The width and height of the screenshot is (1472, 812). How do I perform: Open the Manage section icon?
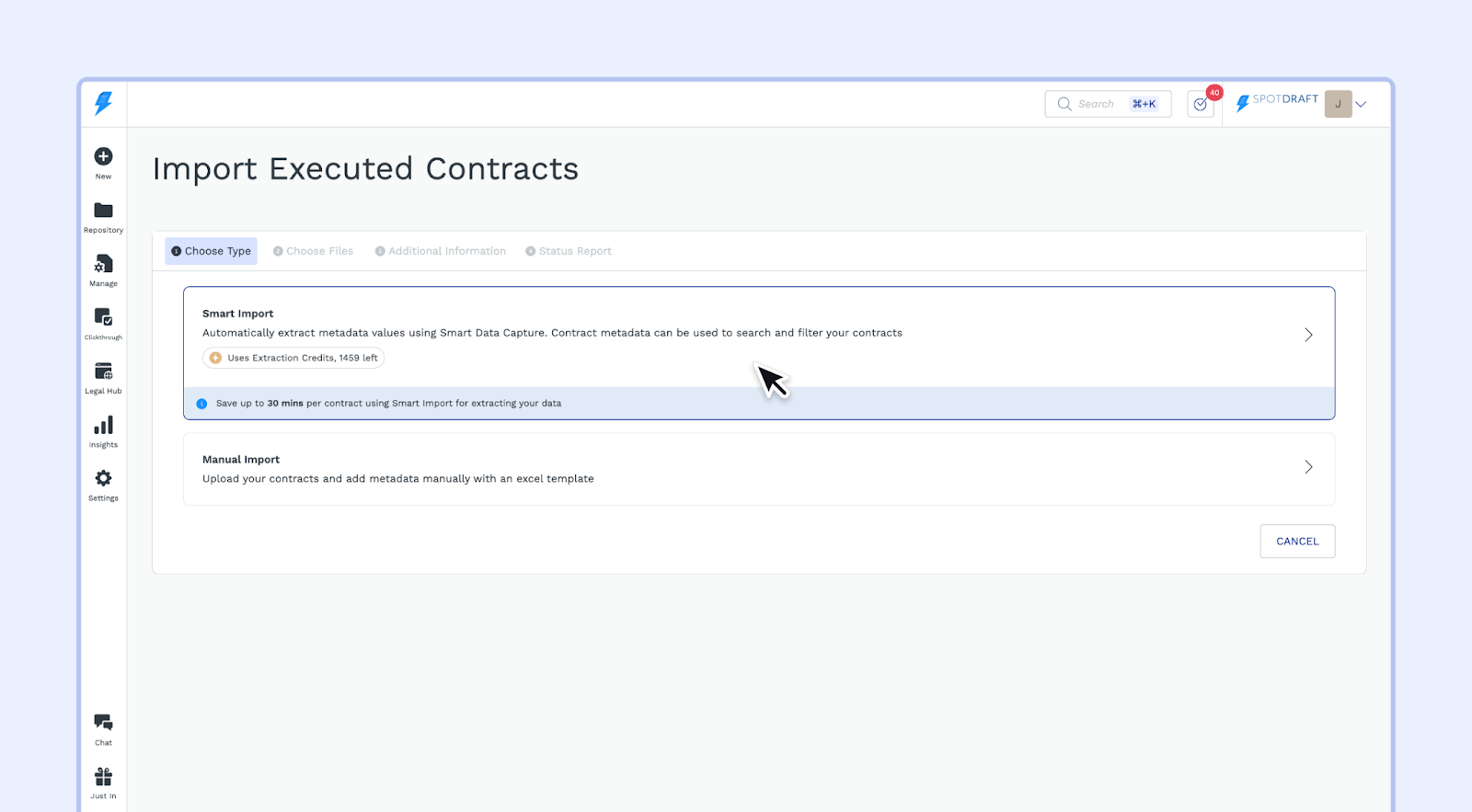coord(103,265)
